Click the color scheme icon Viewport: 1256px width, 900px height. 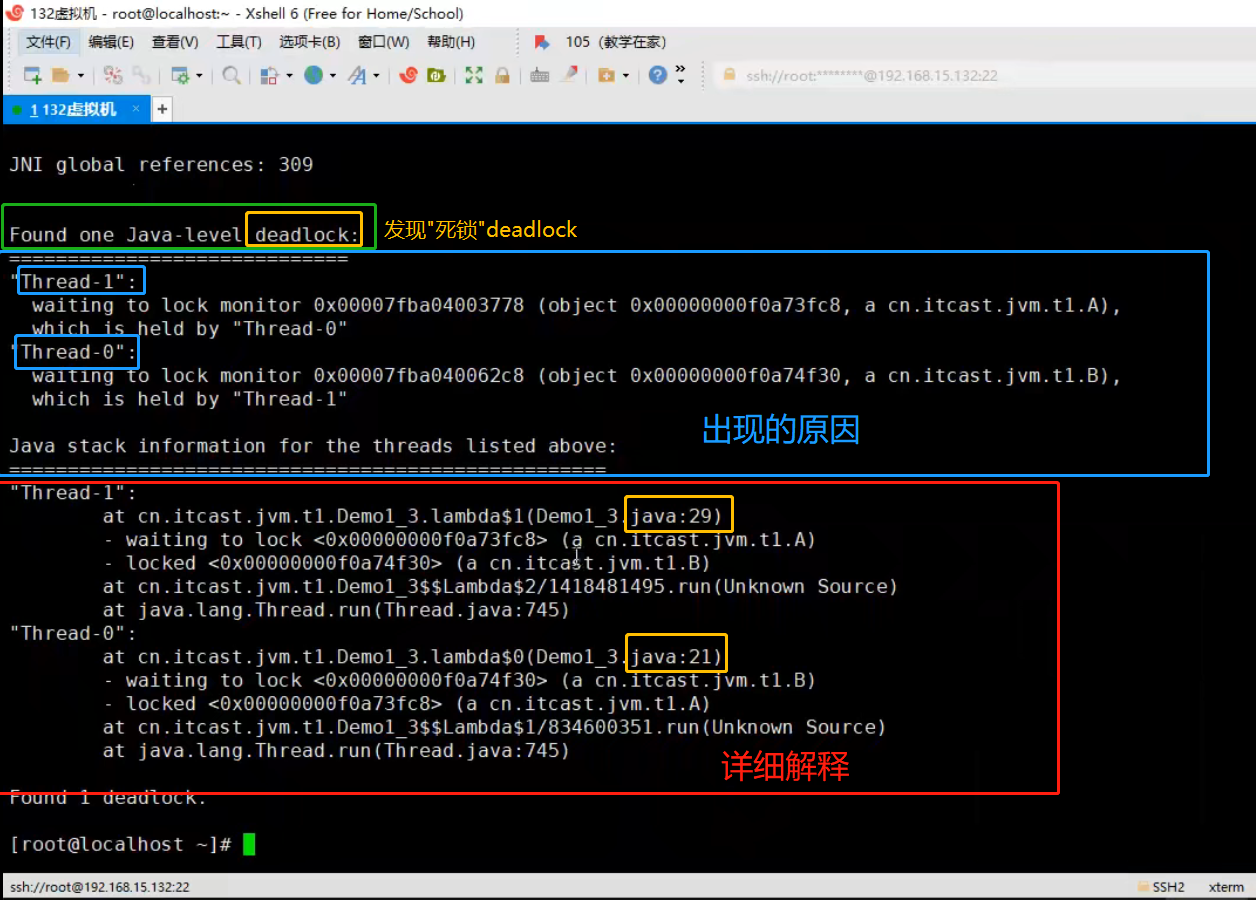(x=269, y=75)
